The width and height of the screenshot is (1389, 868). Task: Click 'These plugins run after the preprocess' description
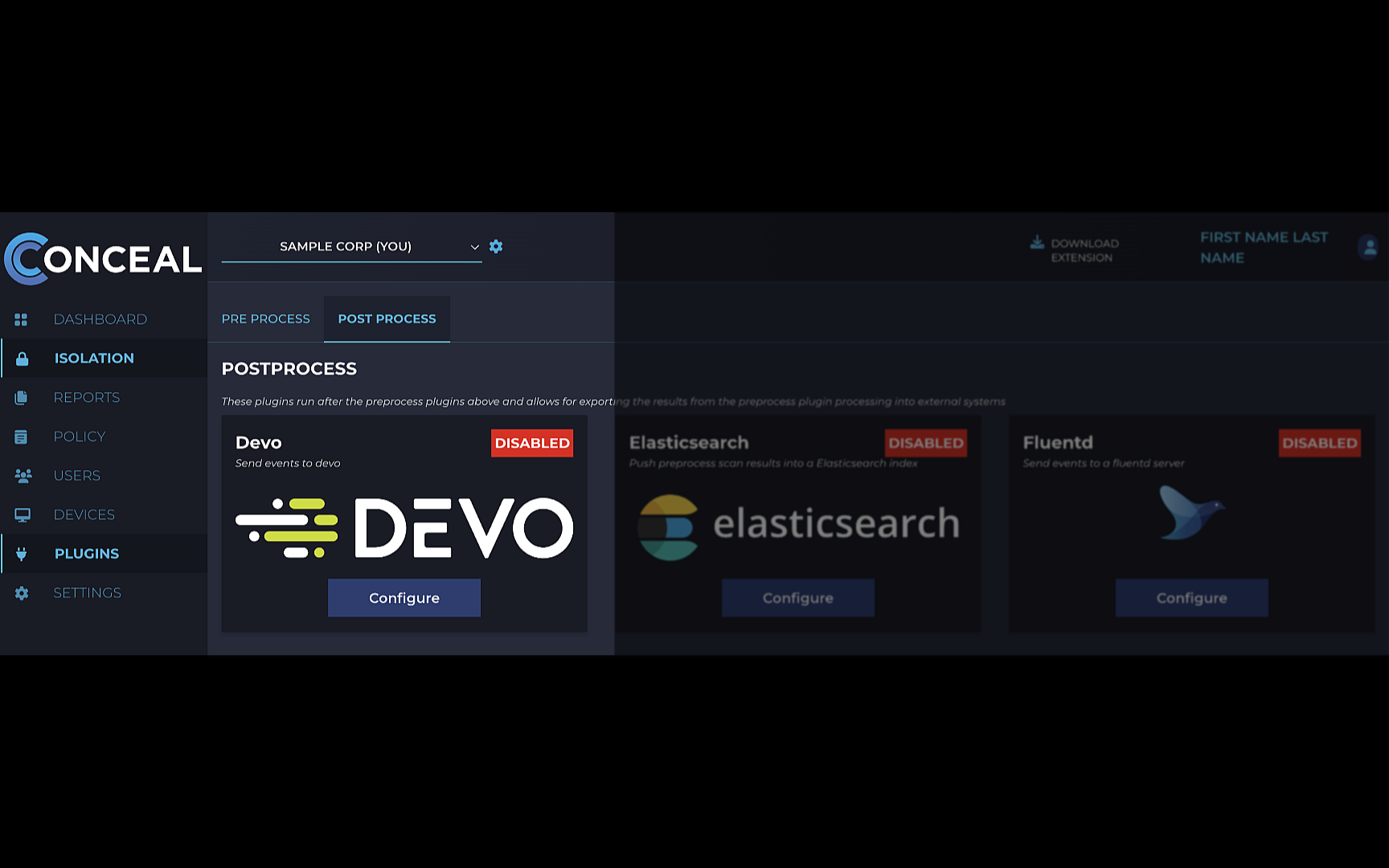tap(613, 402)
